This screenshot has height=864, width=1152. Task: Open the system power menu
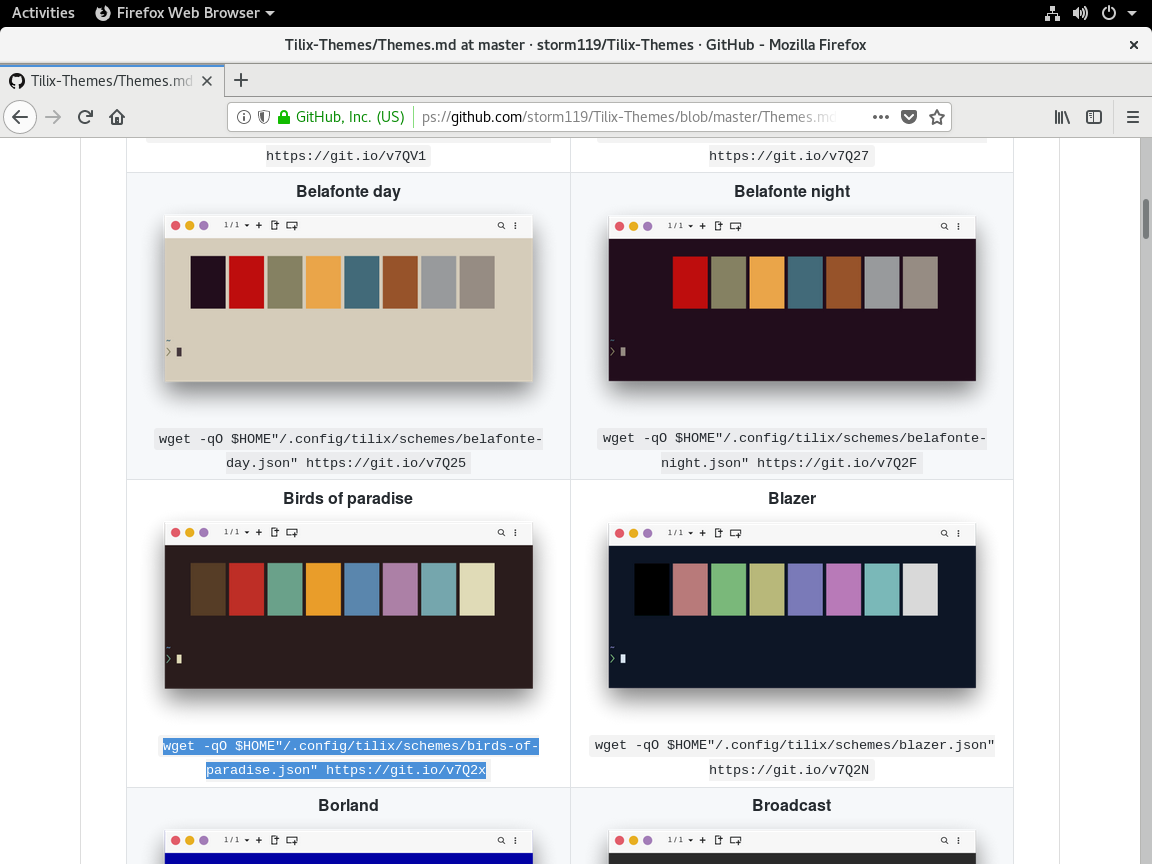coord(1113,13)
